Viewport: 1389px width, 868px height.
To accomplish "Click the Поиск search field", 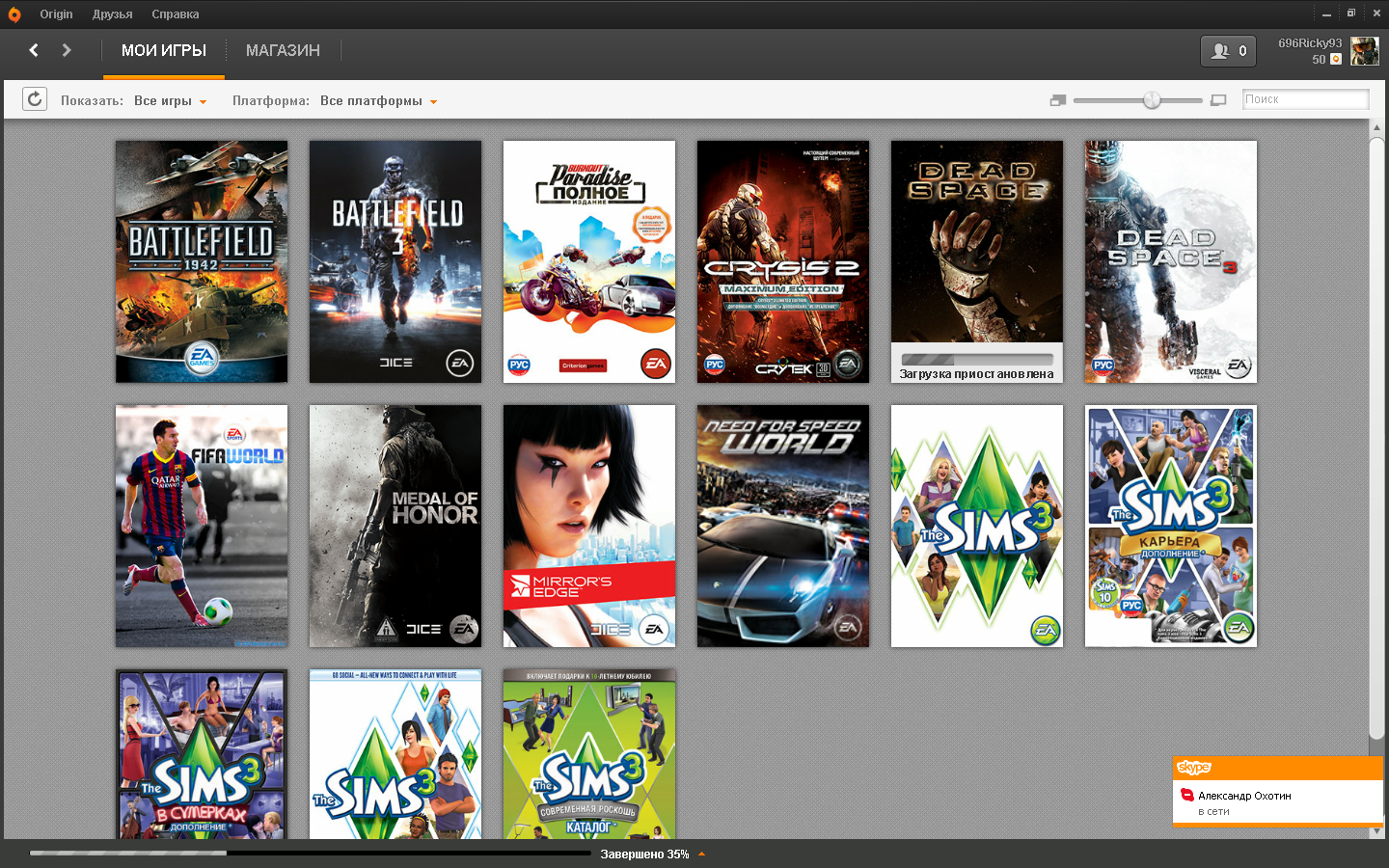I will [1304, 99].
